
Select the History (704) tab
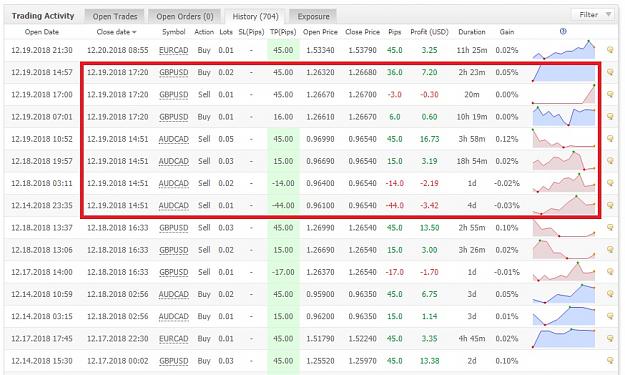pos(255,16)
